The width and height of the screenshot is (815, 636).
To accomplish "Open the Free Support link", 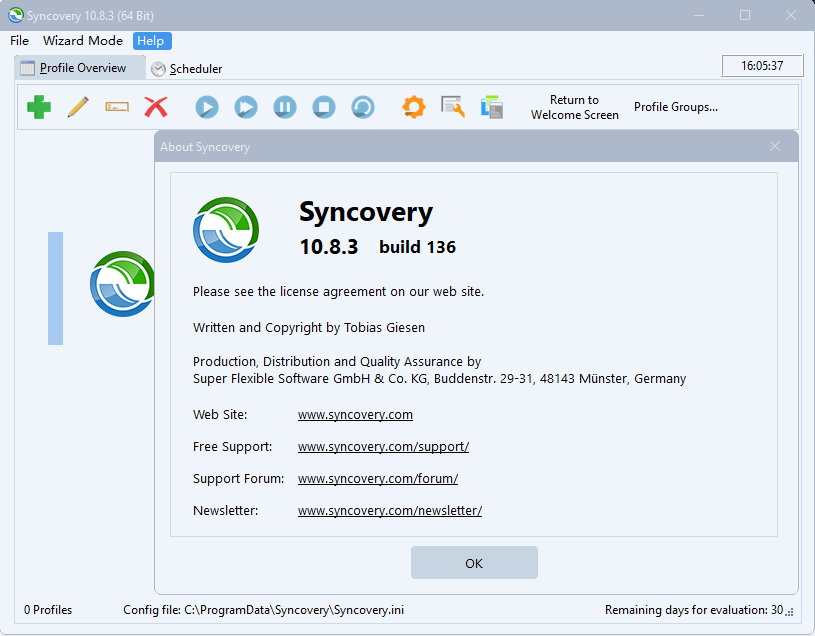I will 383,447.
